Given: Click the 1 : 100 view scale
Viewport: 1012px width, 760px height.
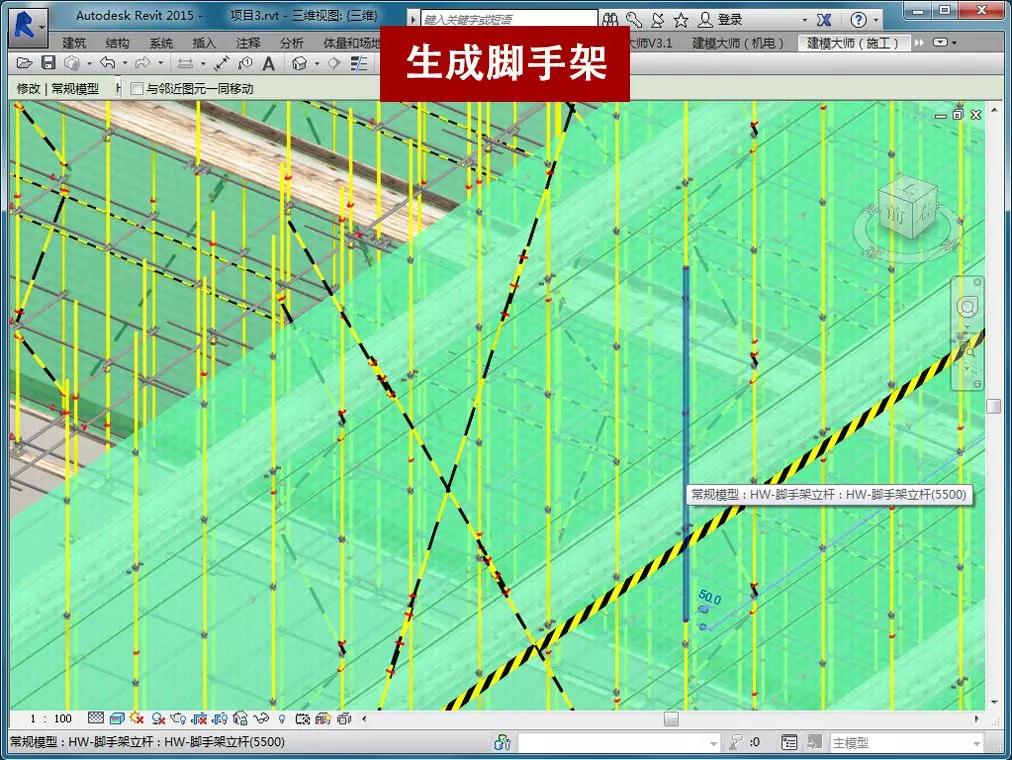Looking at the screenshot, I should click(x=51, y=718).
